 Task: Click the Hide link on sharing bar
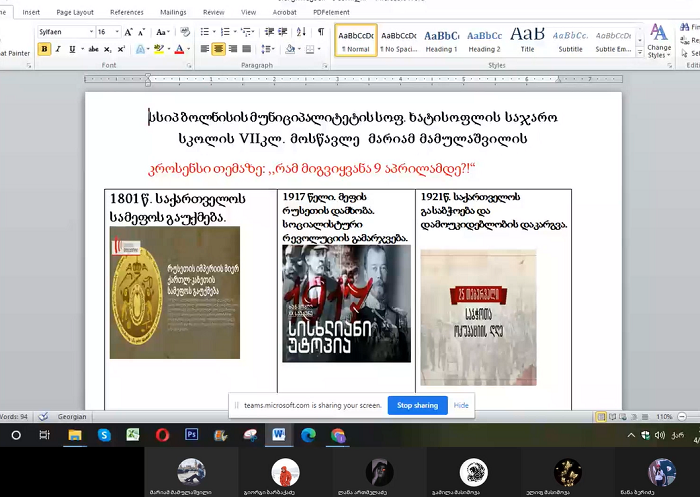(461, 405)
